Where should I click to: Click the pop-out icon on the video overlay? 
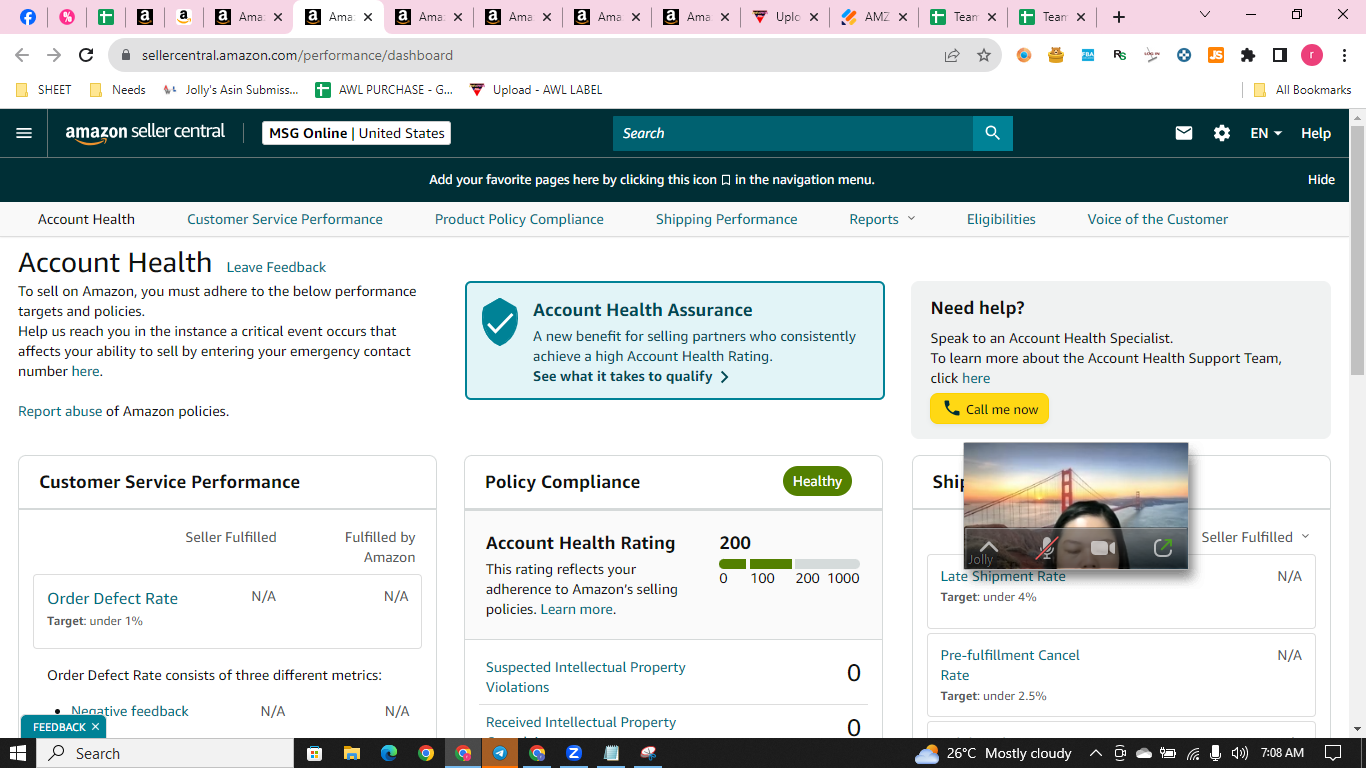coord(1162,548)
